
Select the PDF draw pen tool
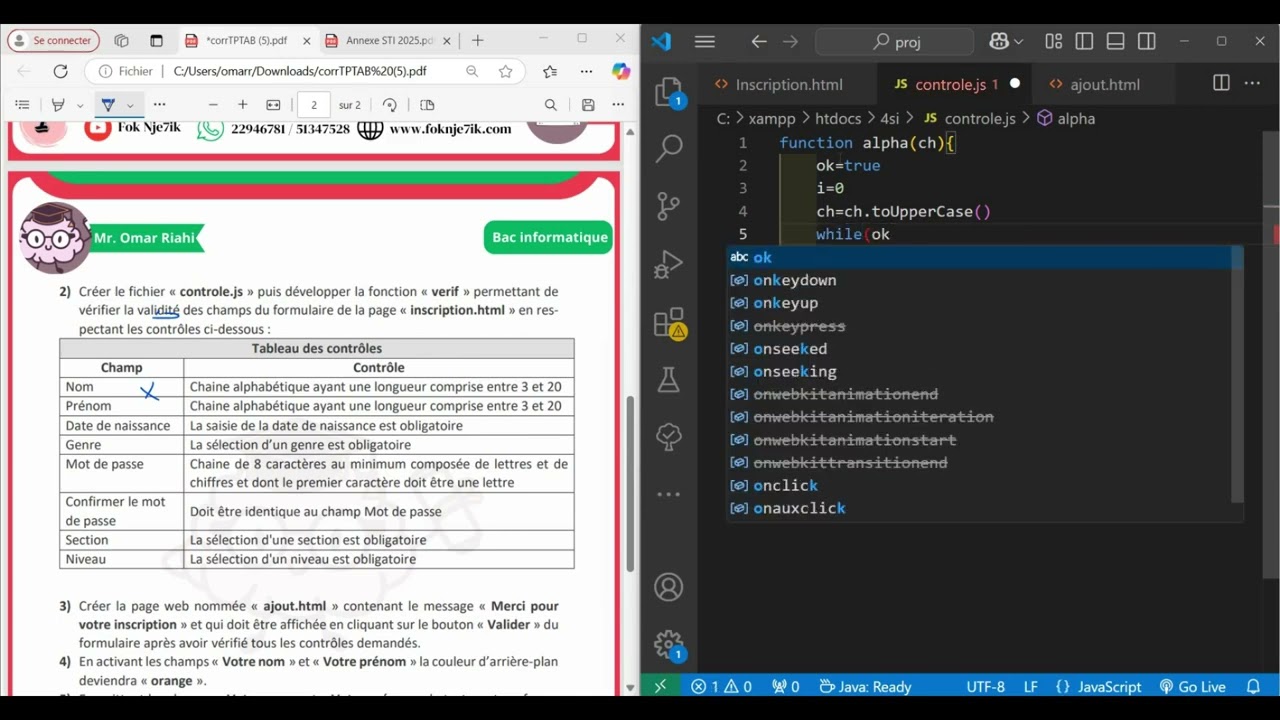point(108,105)
